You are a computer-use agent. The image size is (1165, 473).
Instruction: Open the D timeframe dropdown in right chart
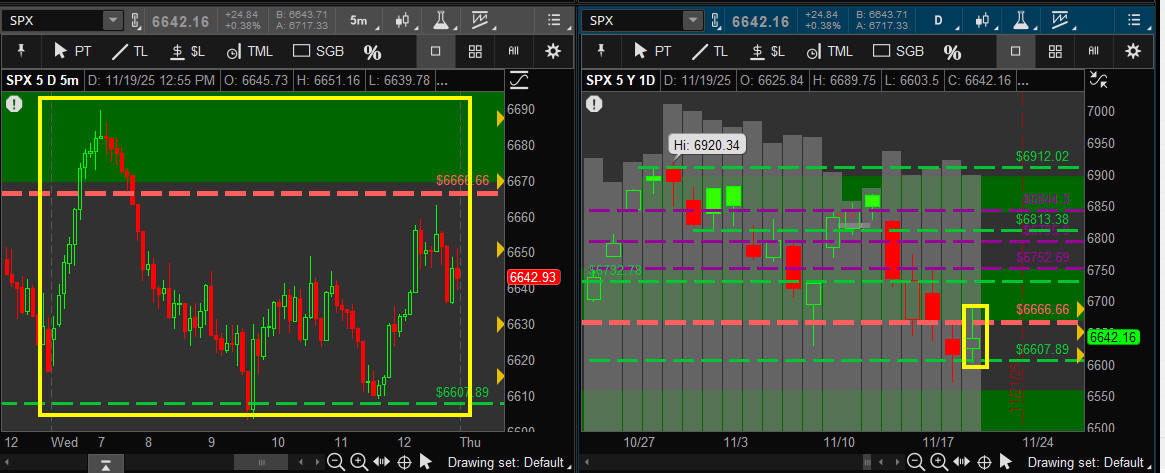(x=937, y=20)
